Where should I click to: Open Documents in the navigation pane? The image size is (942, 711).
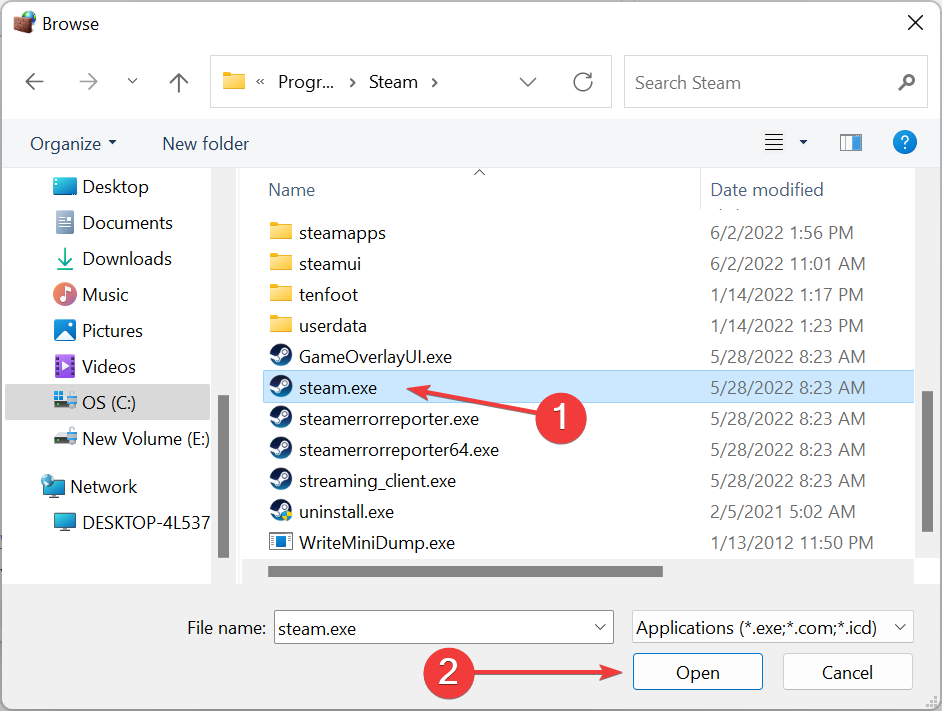tap(114, 223)
